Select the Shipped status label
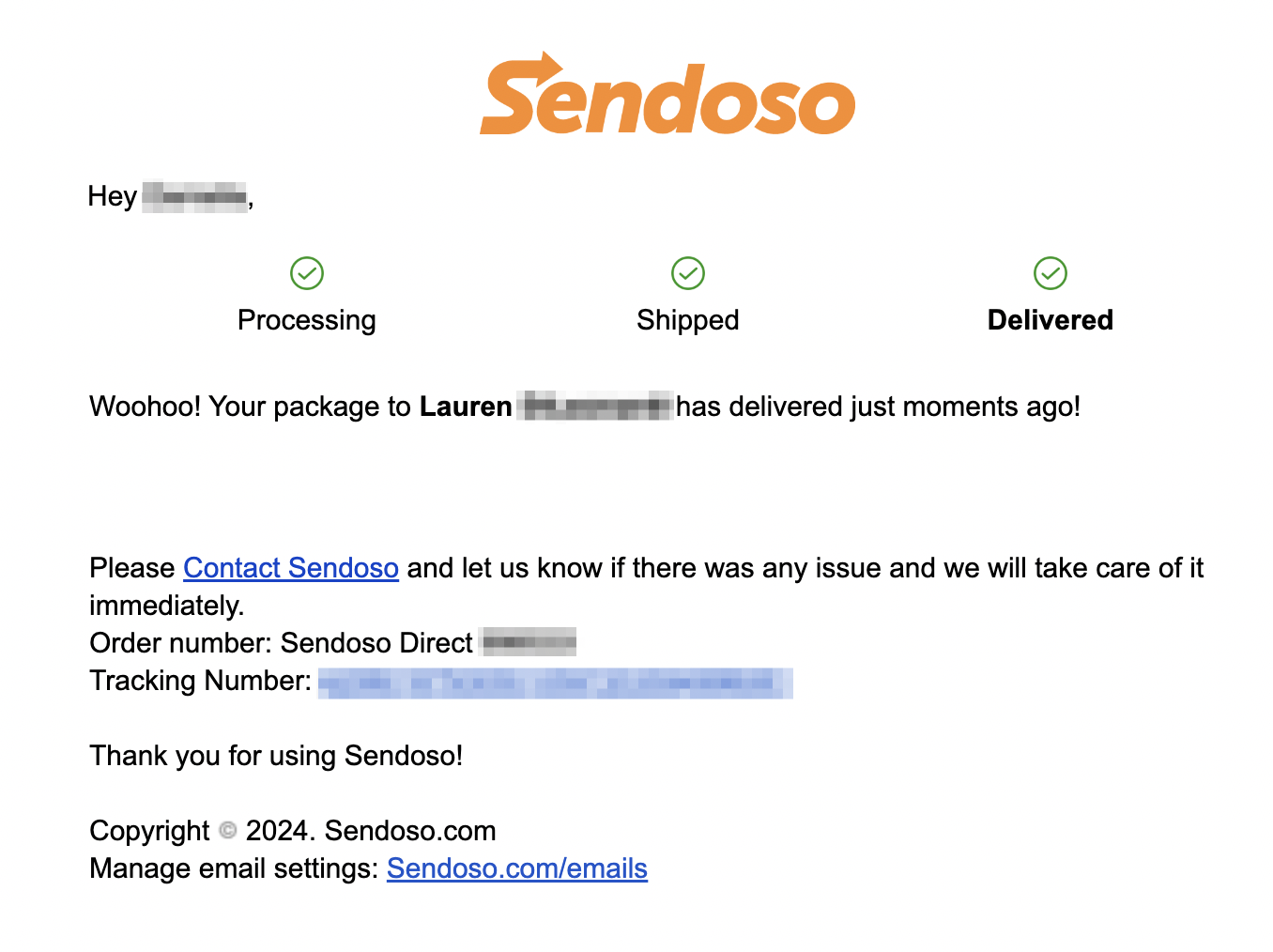The width and height of the screenshot is (1273, 952). (x=688, y=320)
